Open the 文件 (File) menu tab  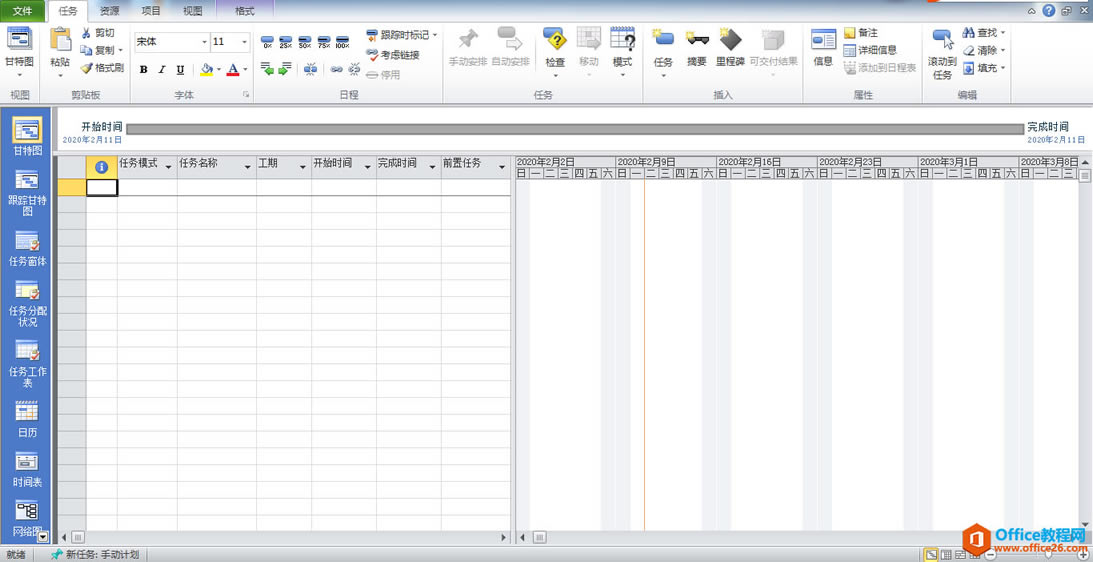click(22, 11)
